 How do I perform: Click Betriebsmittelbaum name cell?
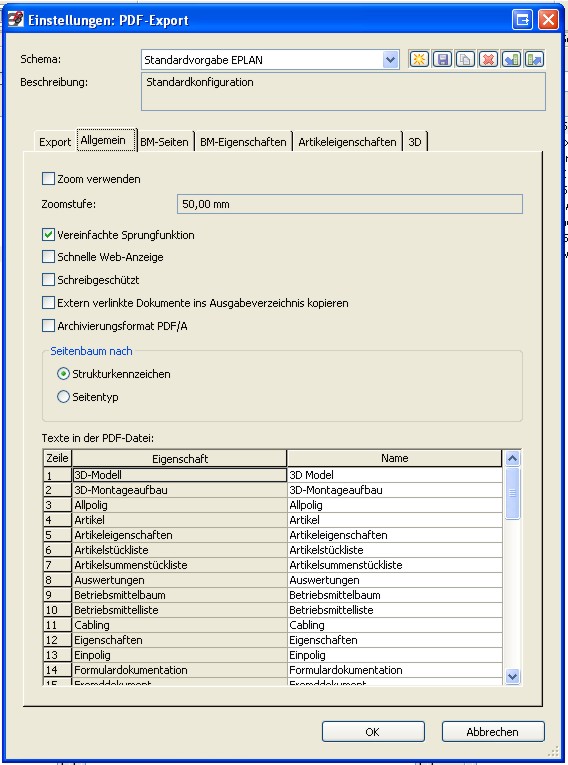(x=394, y=595)
